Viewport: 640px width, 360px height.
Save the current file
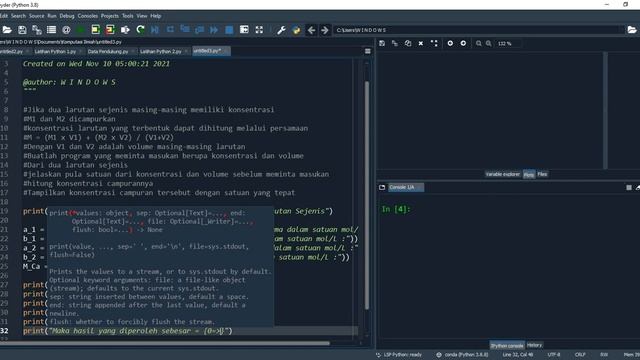click(22, 30)
